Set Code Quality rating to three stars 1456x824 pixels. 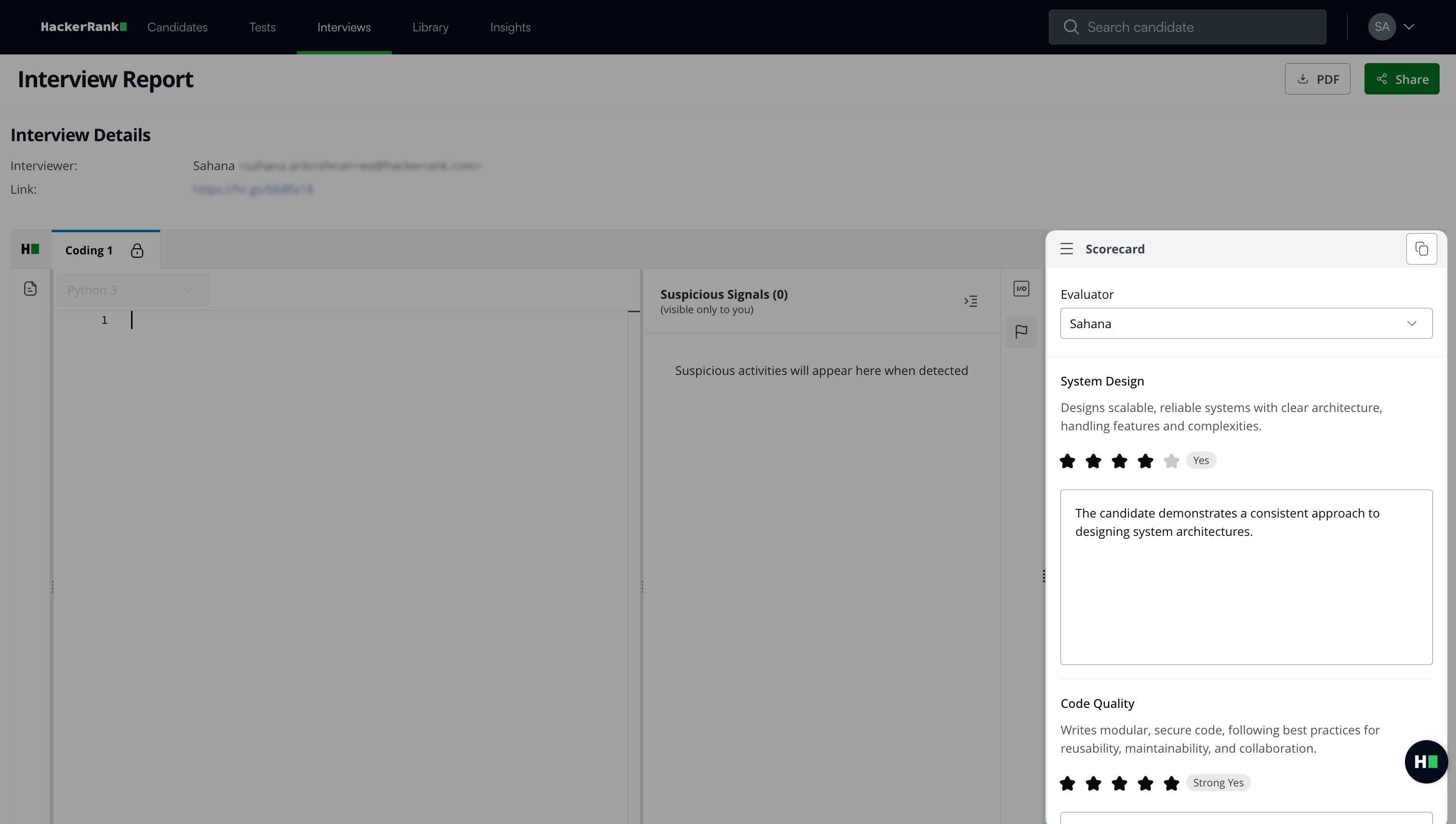1119,783
